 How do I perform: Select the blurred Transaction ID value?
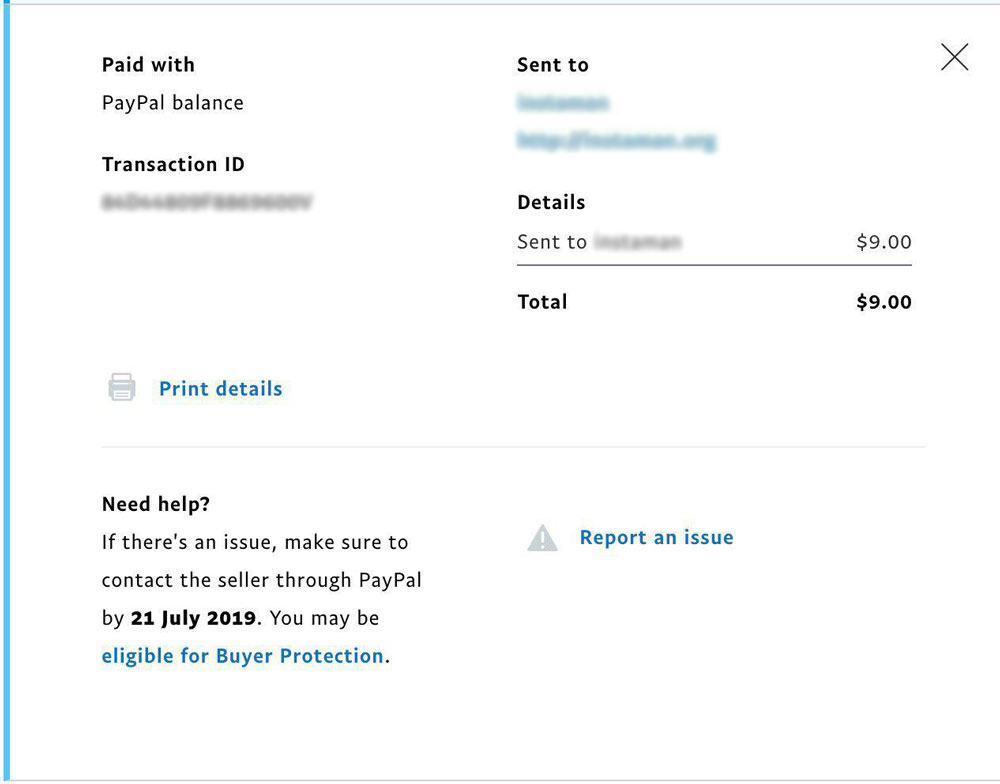(207, 202)
